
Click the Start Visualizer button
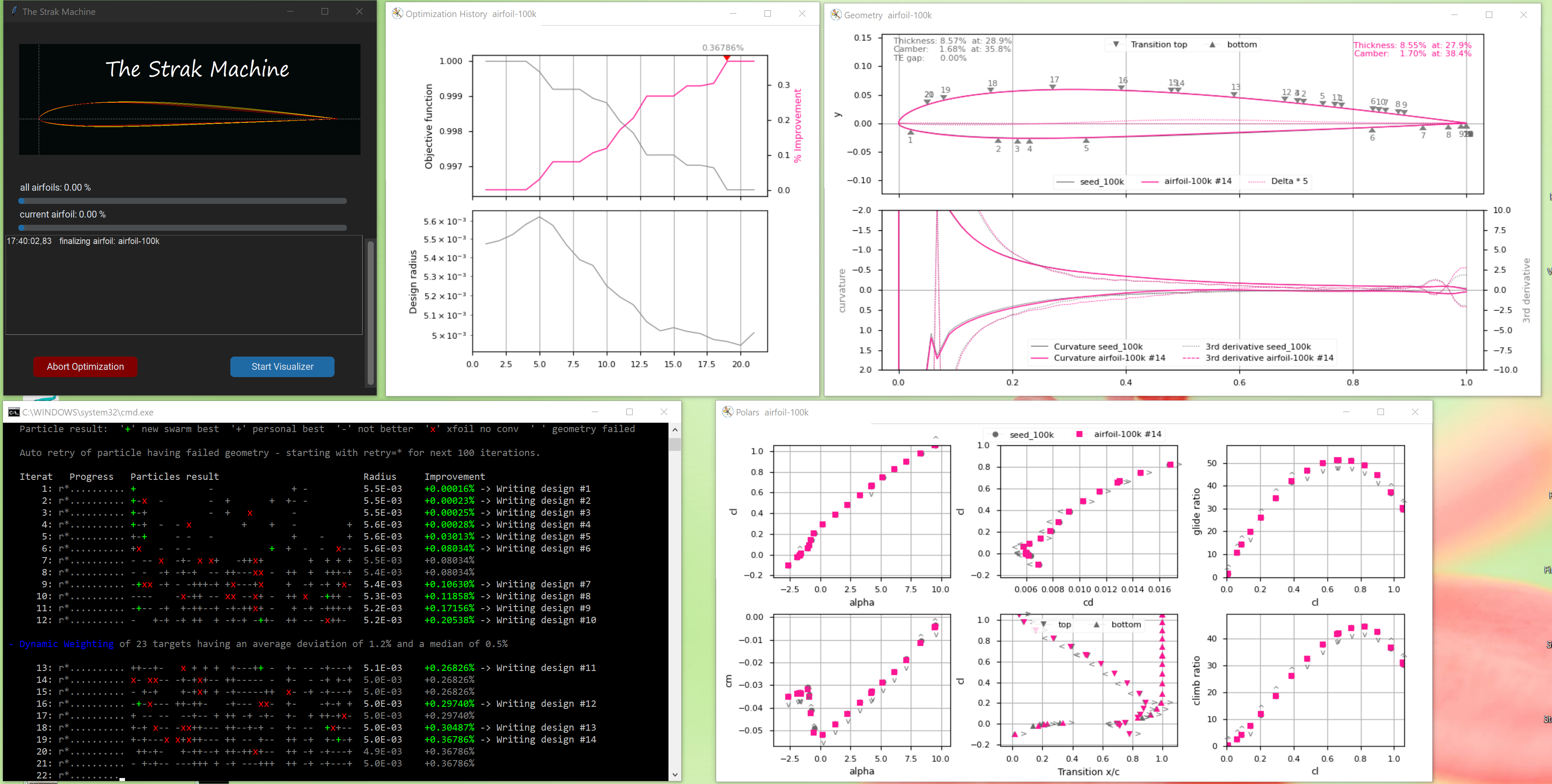pyautogui.click(x=282, y=366)
